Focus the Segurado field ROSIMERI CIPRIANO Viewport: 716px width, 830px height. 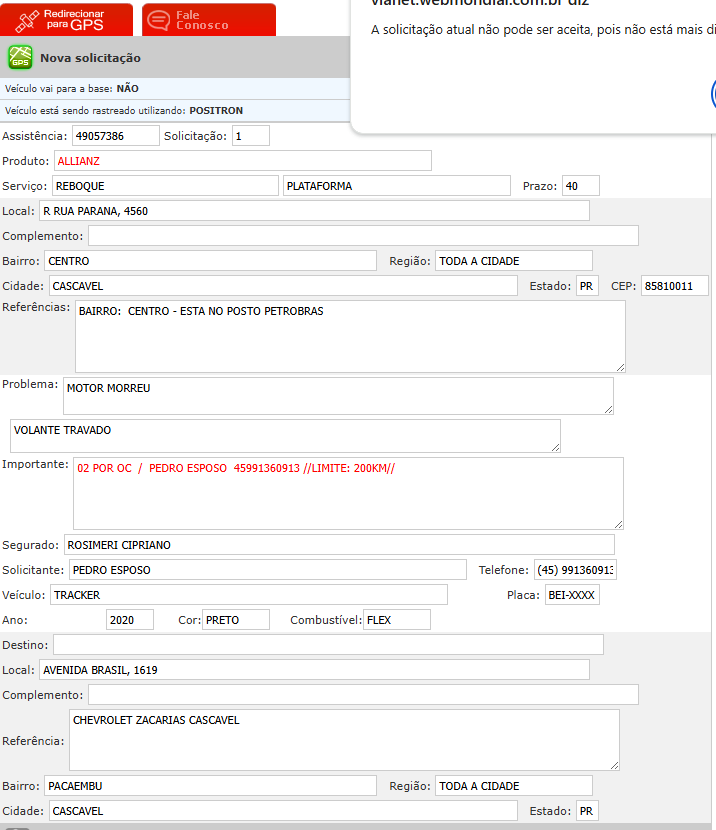click(338, 545)
